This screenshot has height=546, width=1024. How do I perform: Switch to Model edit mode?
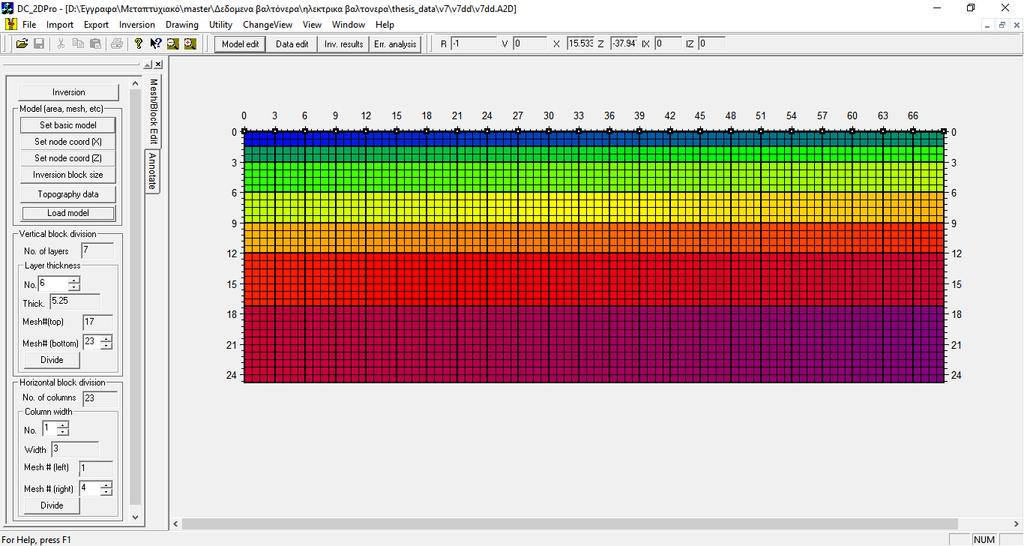click(x=240, y=44)
